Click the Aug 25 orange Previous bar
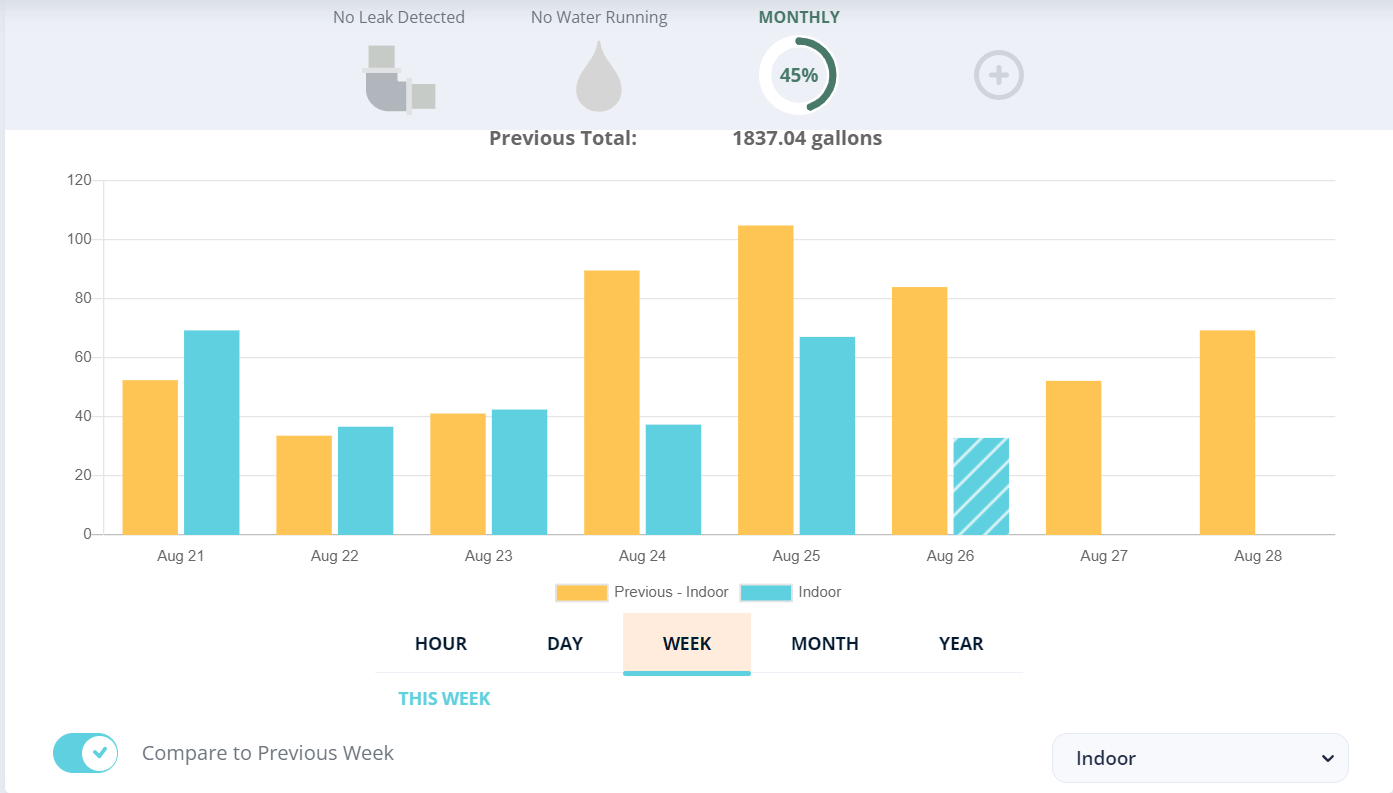The image size is (1393, 793). point(766,380)
